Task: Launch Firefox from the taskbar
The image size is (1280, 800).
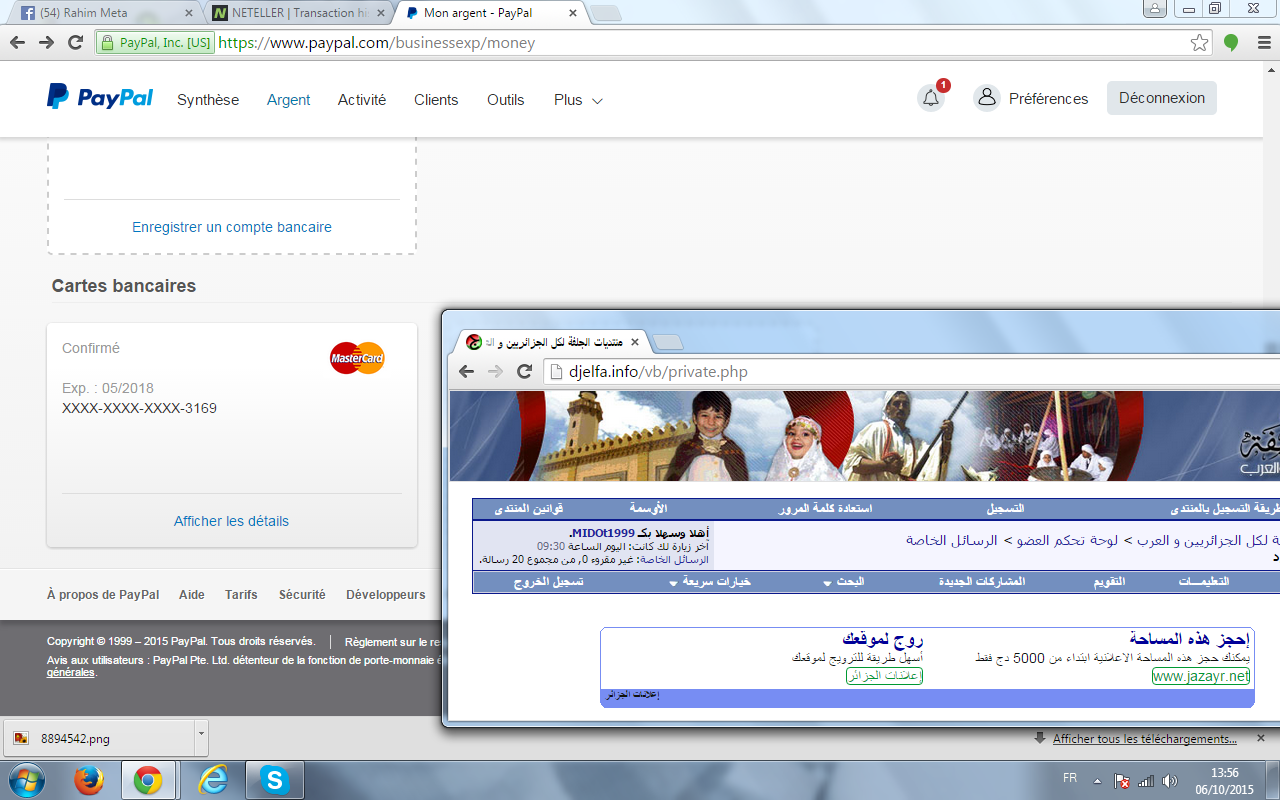Action: click(91, 780)
